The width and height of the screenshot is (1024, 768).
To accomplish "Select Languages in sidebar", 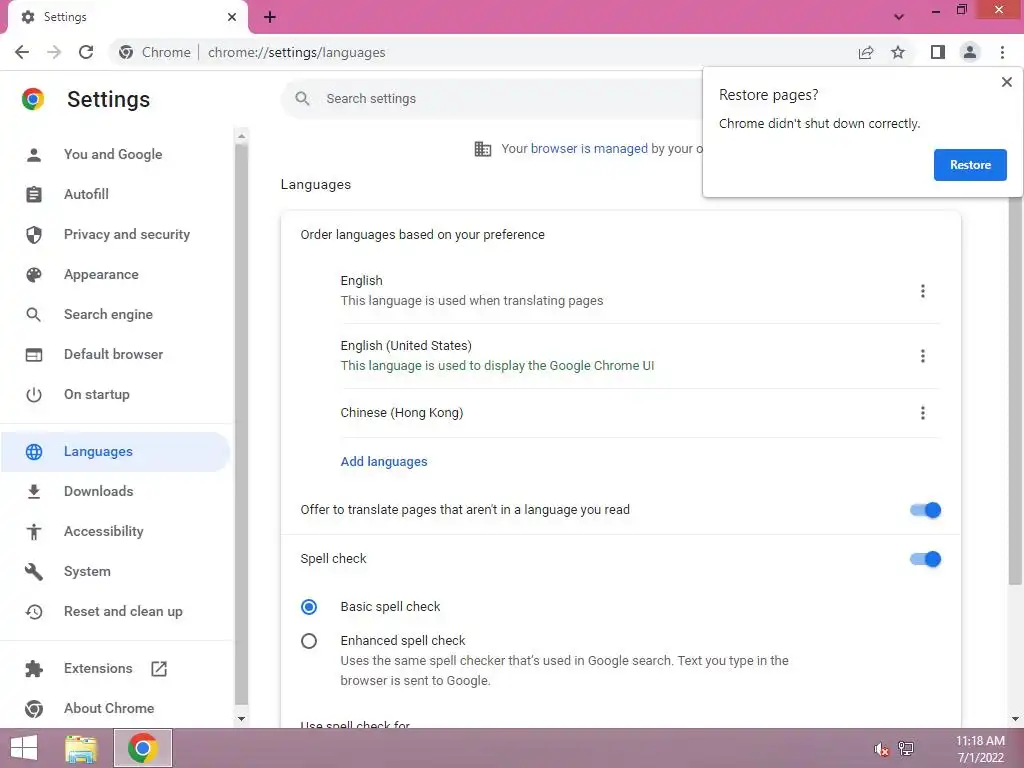I will (115, 451).
